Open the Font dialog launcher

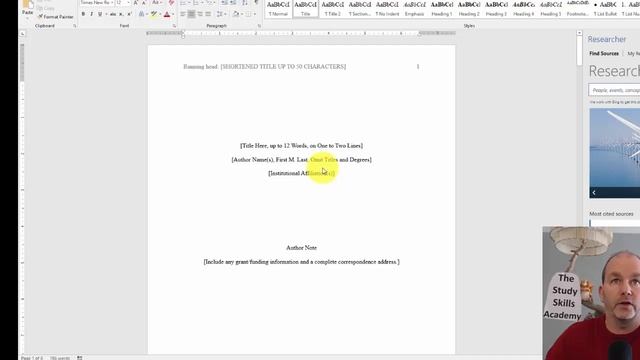coord(174,26)
